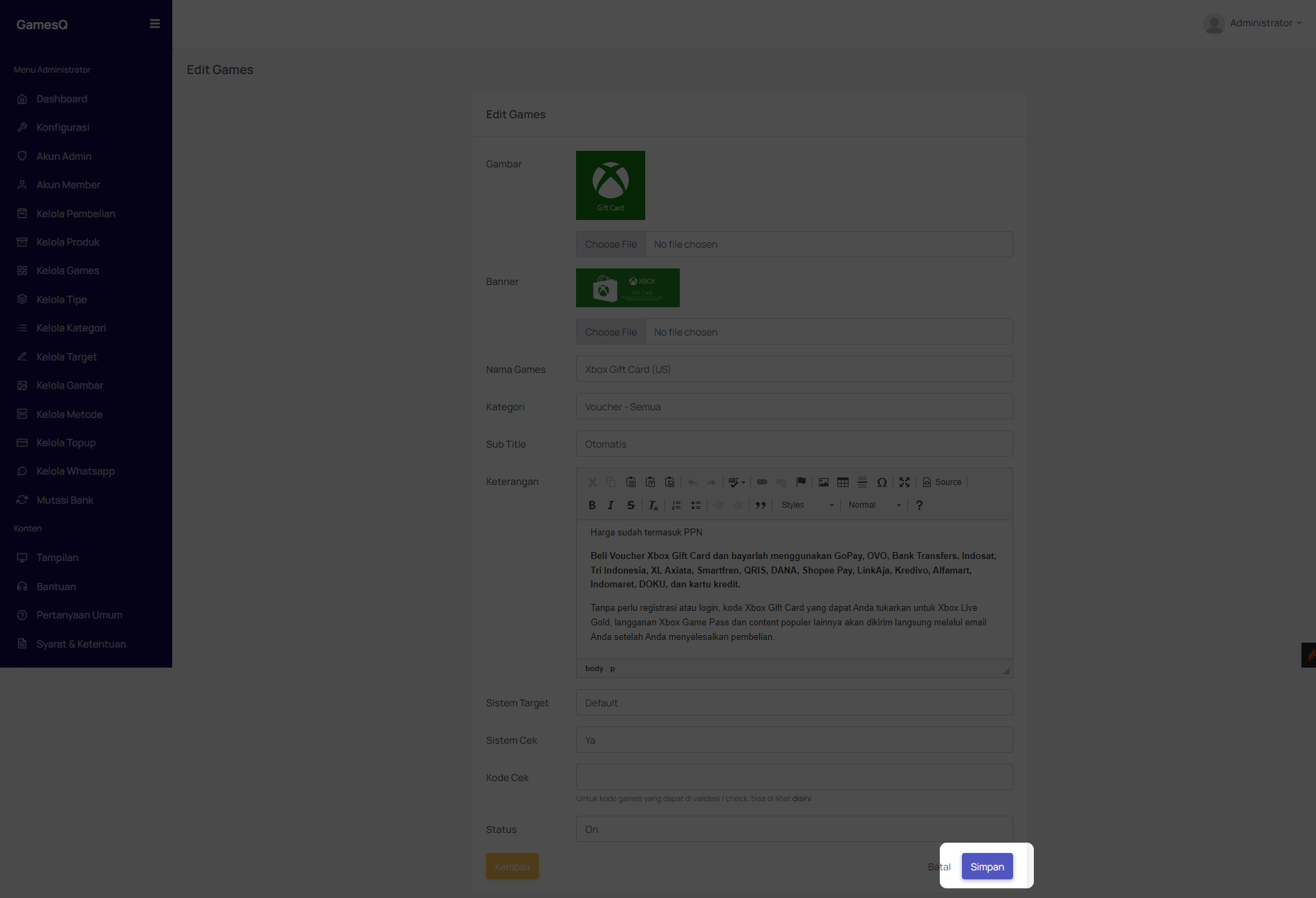Open the Styles dropdown in editor
The width and height of the screenshot is (1316, 898).
point(807,505)
